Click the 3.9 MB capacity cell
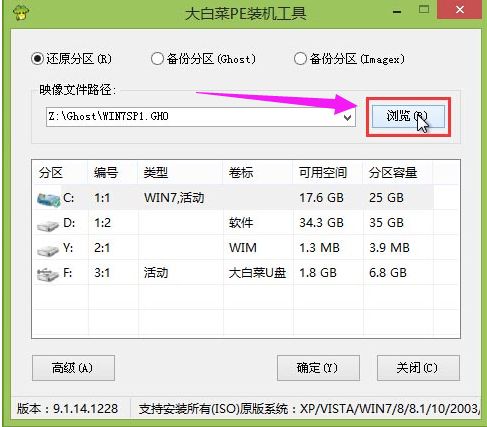The height and width of the screenshot is (427, 487). pos(389,248)
